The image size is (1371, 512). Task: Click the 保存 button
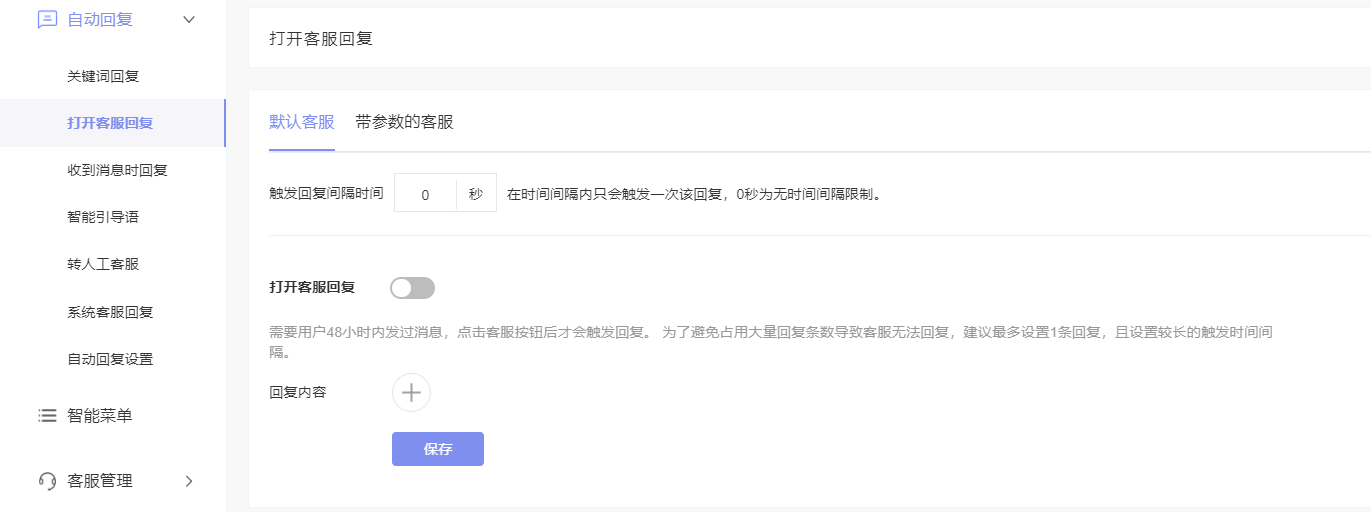click(x=438, y=449)
